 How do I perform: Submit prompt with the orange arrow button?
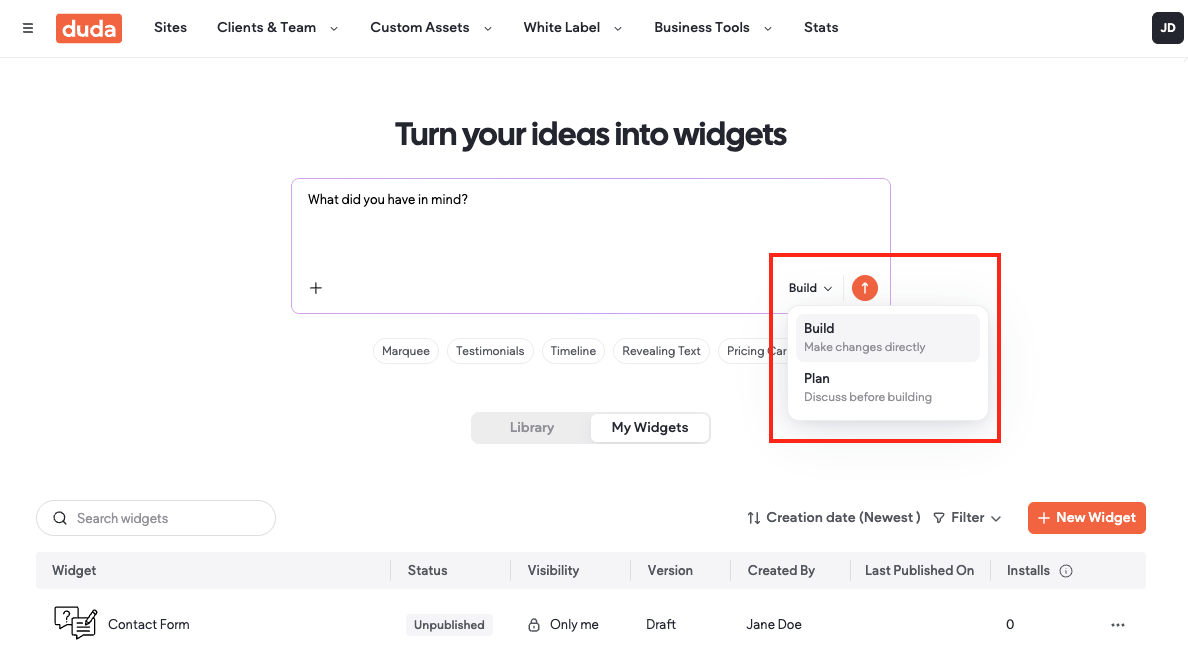pyautogui.click(x=864, y=288)
